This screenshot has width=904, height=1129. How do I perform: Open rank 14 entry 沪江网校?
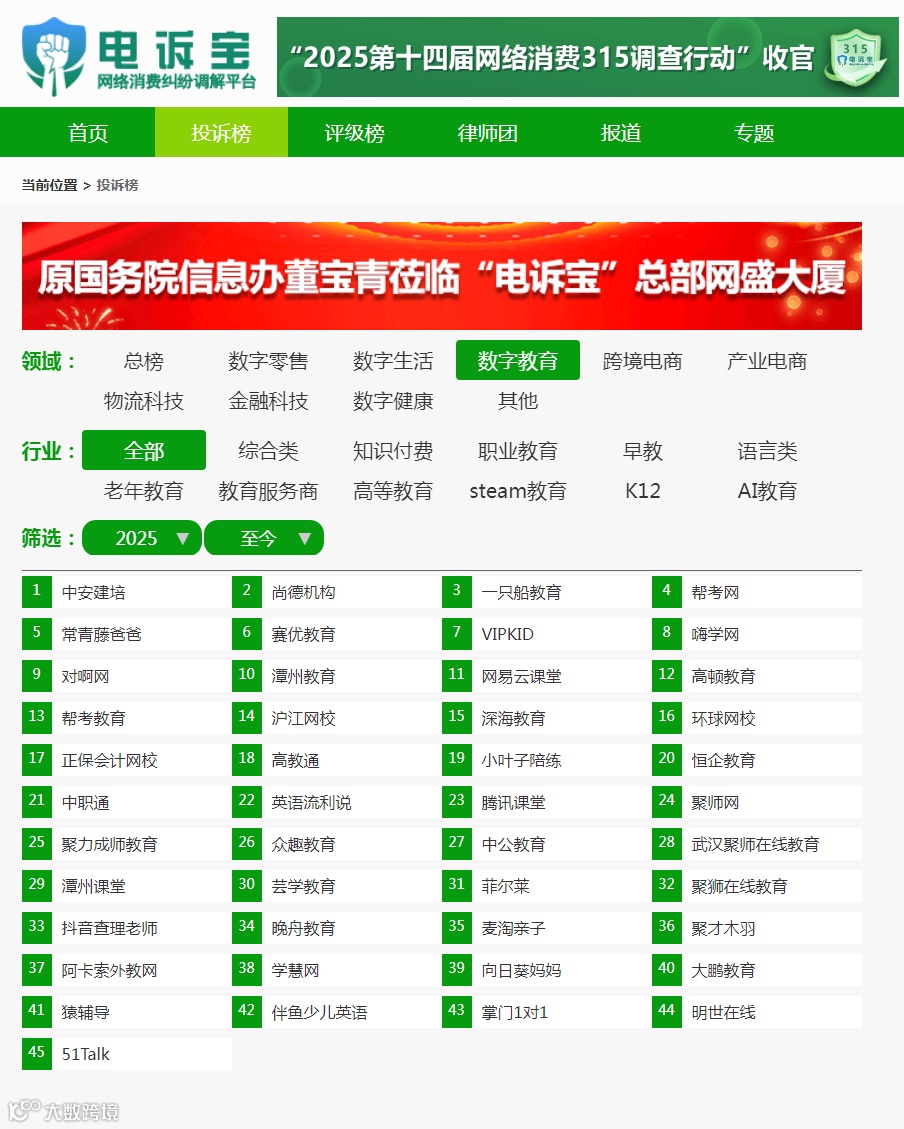pos(337,718)
